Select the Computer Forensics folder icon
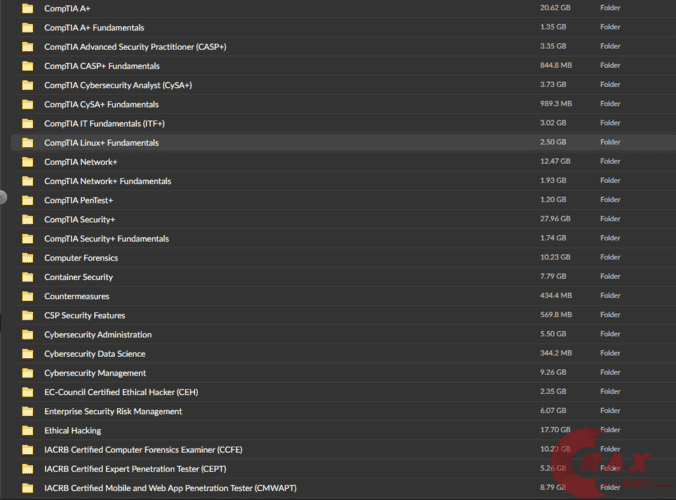Image resolution: width=676 pixels, height=500 pixels. pos(28,258)
